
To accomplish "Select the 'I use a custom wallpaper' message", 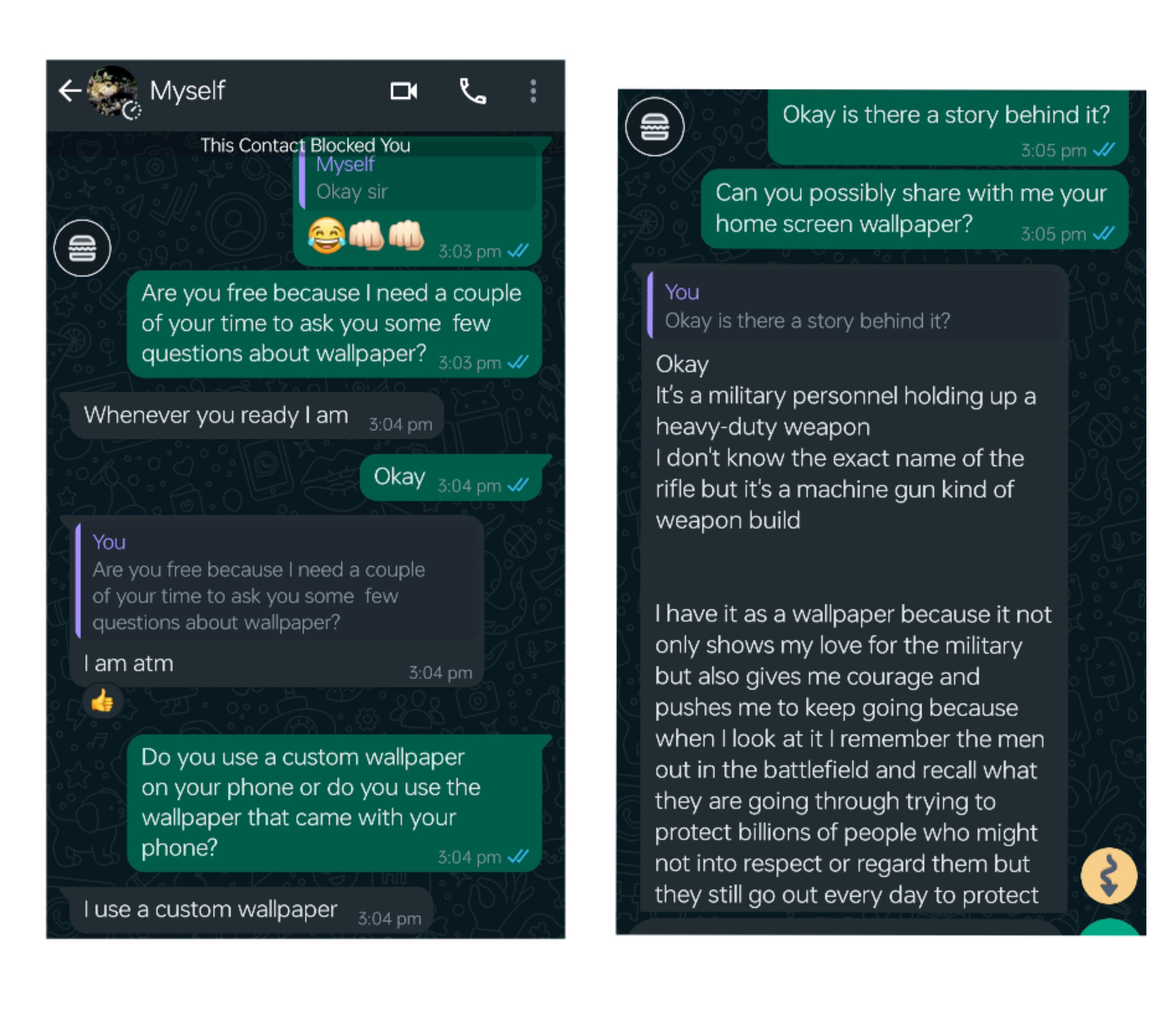I will (250, 910).
